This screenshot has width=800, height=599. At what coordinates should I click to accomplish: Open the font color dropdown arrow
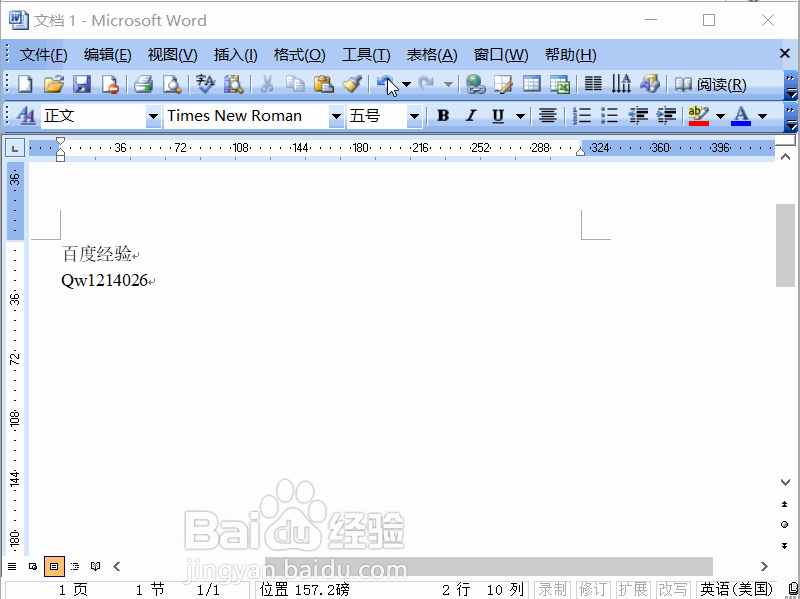click(762, 116)
